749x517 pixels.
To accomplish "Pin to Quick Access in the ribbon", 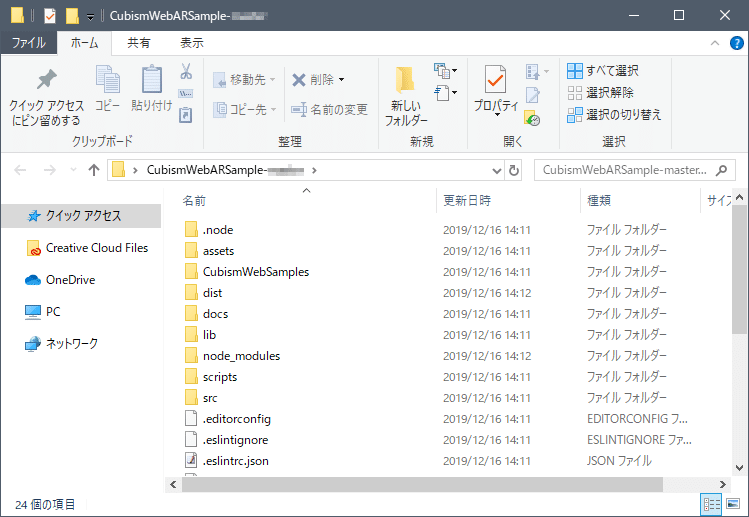I will click(46, 98).
